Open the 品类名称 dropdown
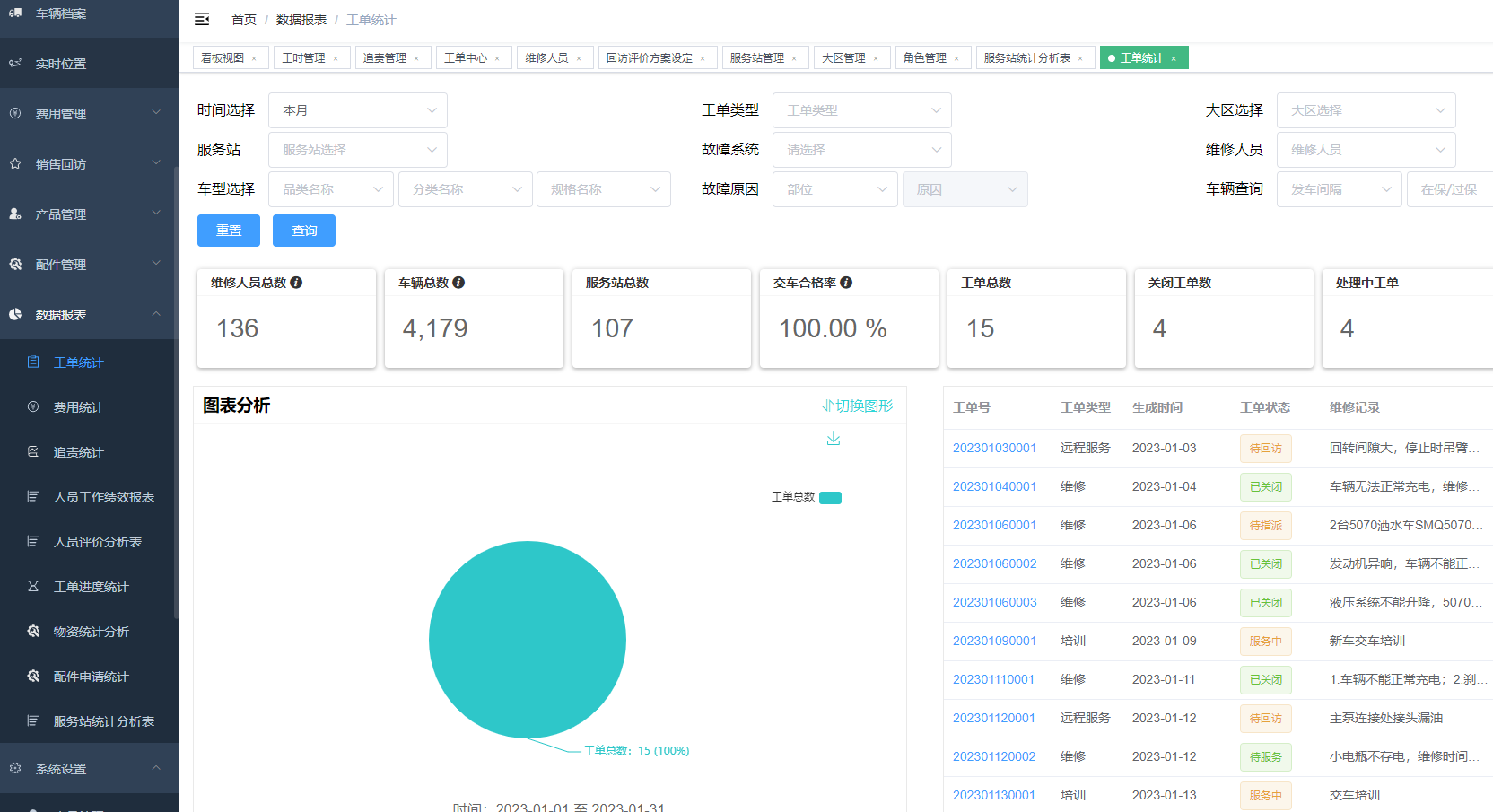This screenshot has width=1493, height=812. pos(331,189)
